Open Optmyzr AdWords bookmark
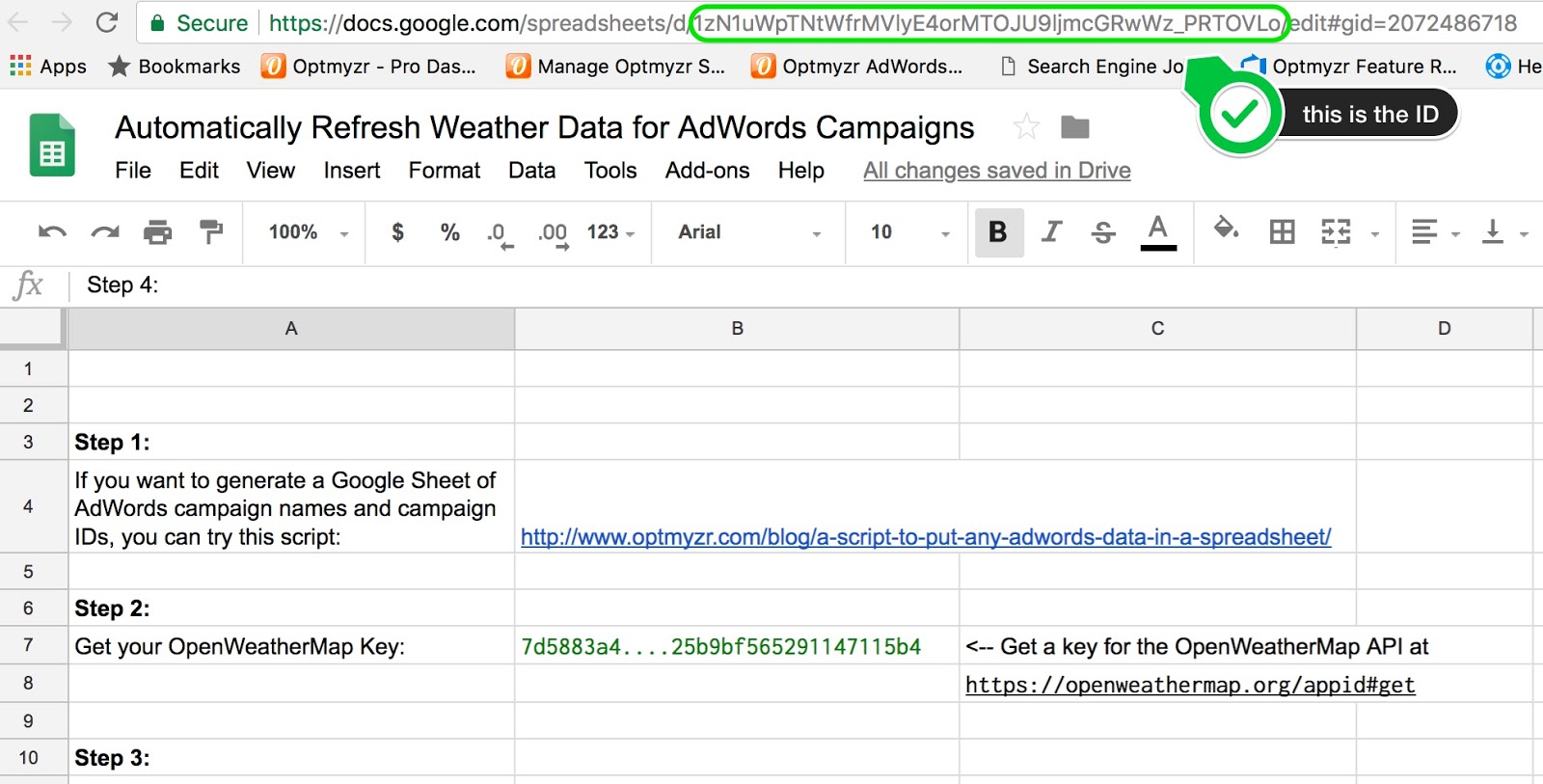Image resolution: width=1543 pixels, height=784 pixels. (857, 66)
